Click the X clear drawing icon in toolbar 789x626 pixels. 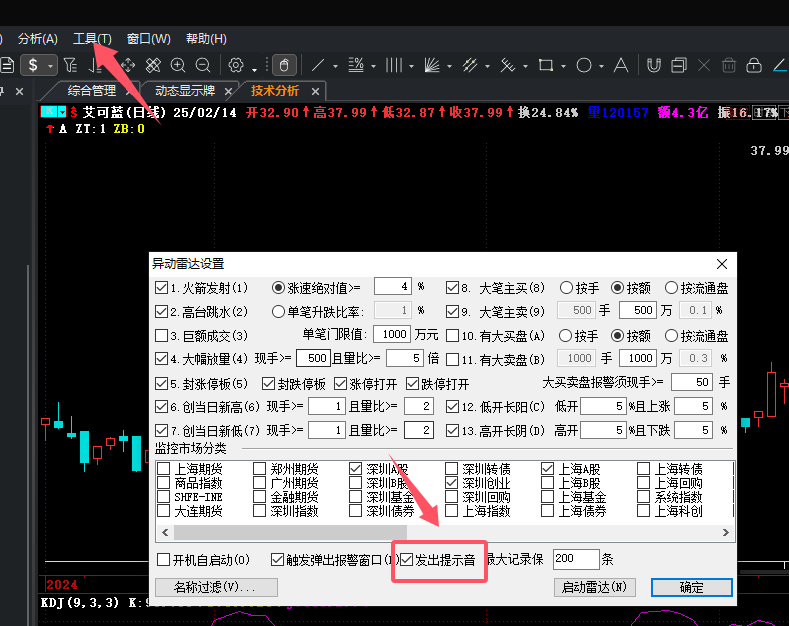(704, 65)
